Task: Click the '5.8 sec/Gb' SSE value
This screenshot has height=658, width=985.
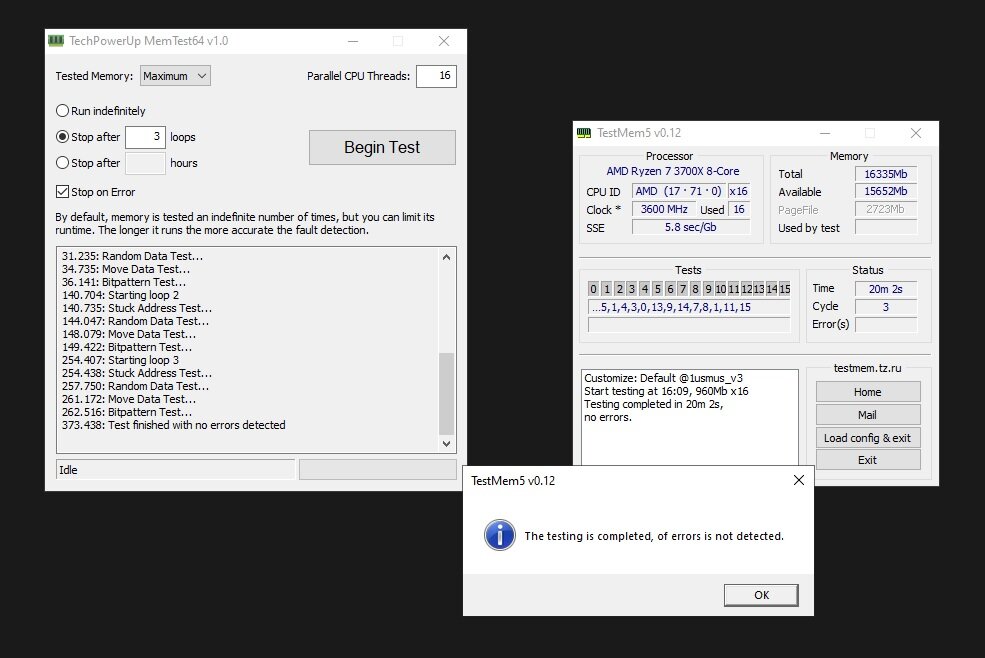Action: [690, 227]
